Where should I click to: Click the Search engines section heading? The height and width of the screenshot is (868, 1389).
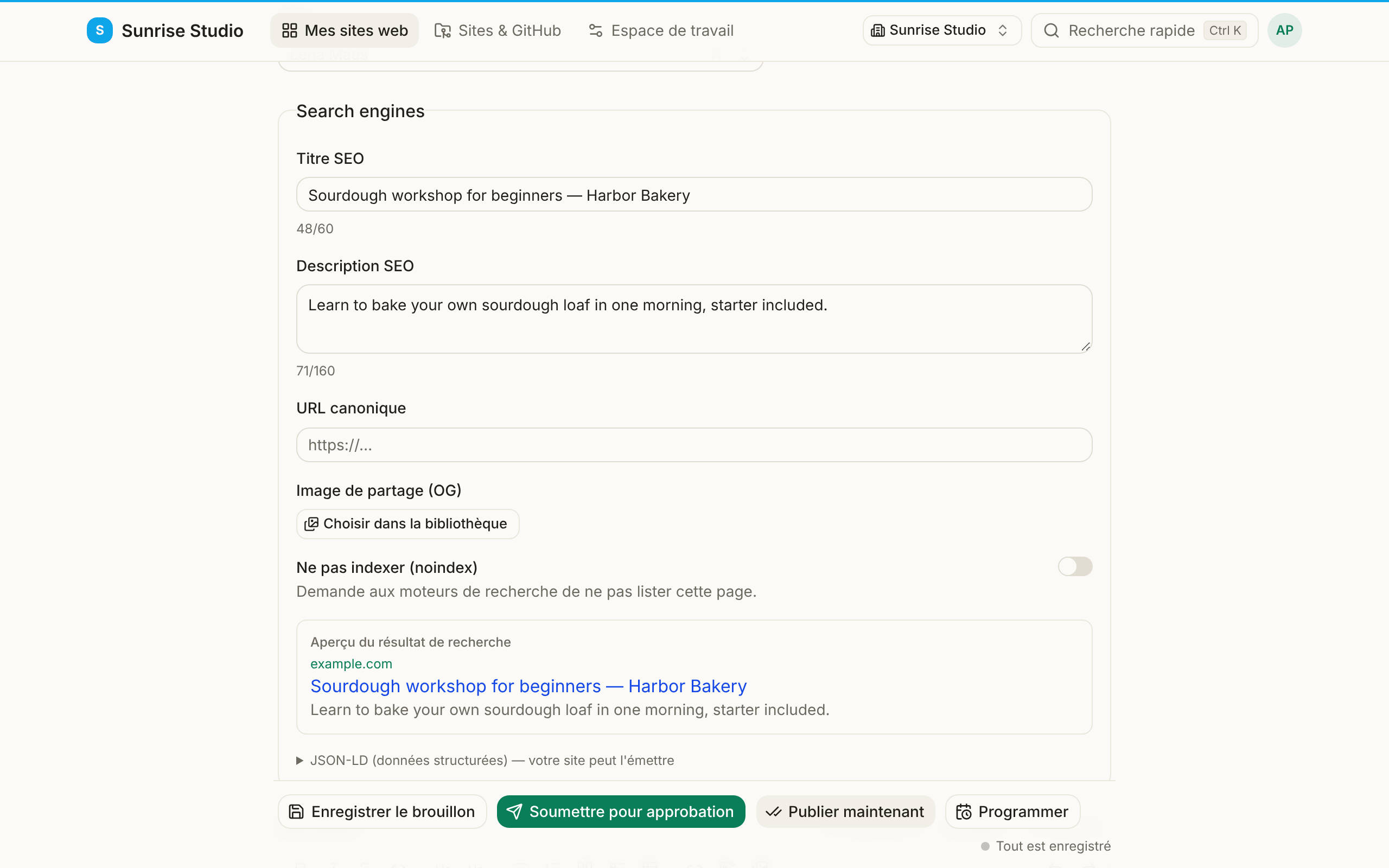coord(360,111)
